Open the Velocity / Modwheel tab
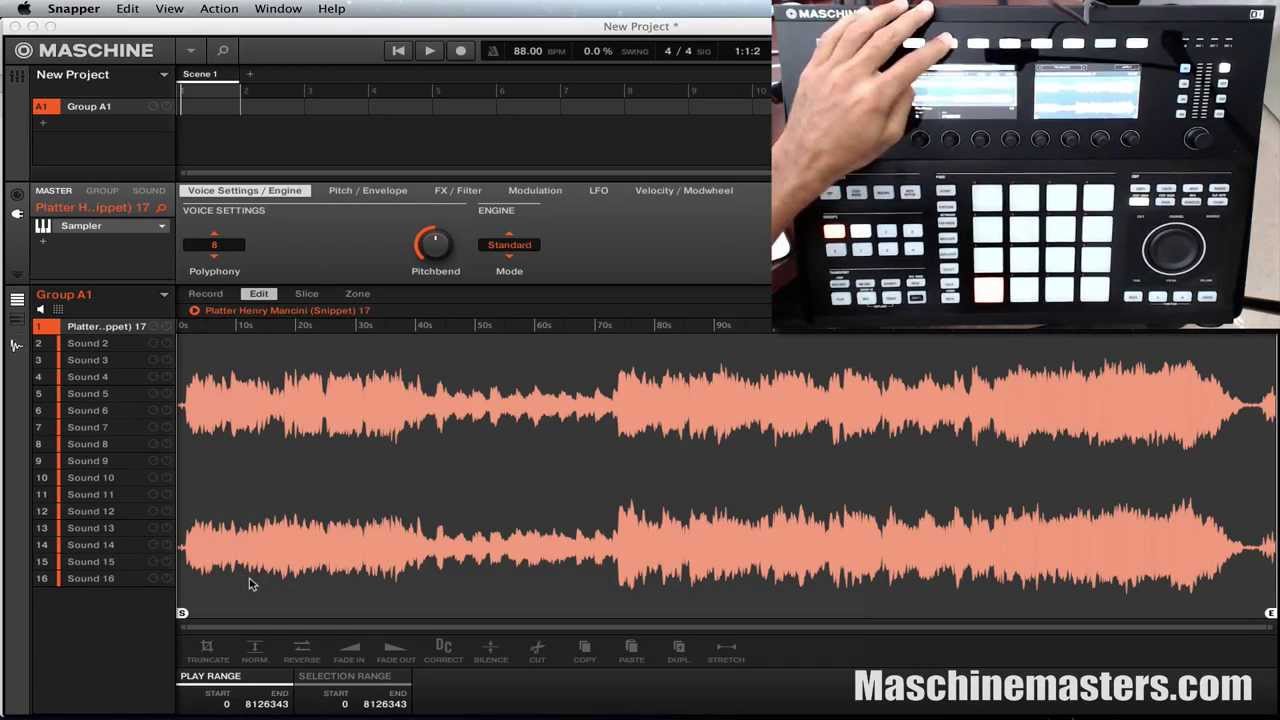1280x720 pixels. [x=684, y=191]
